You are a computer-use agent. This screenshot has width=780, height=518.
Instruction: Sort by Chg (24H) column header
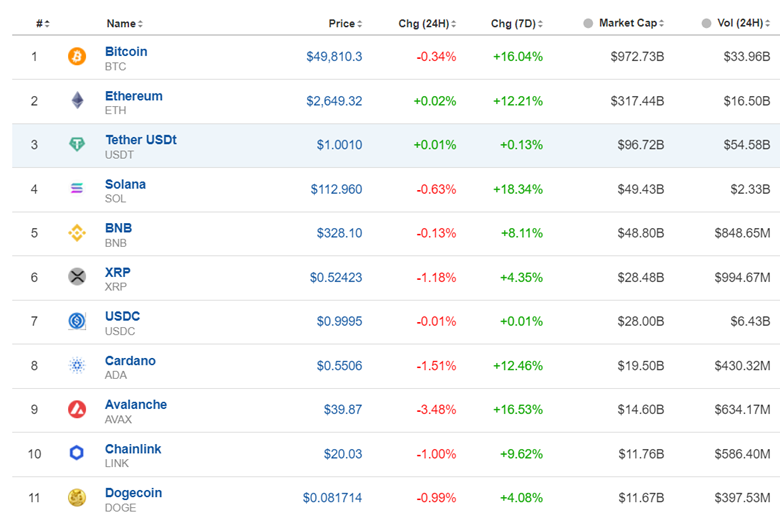tap(426, 23)
